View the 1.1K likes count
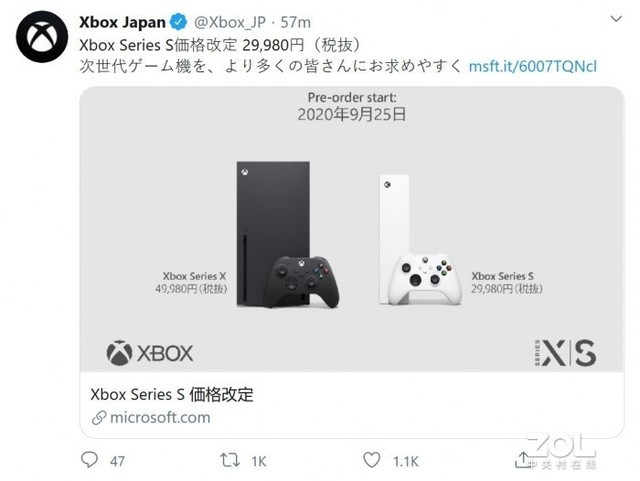This screenshot has width=640, height=481. pyautogui.click(x=406, y=461)
